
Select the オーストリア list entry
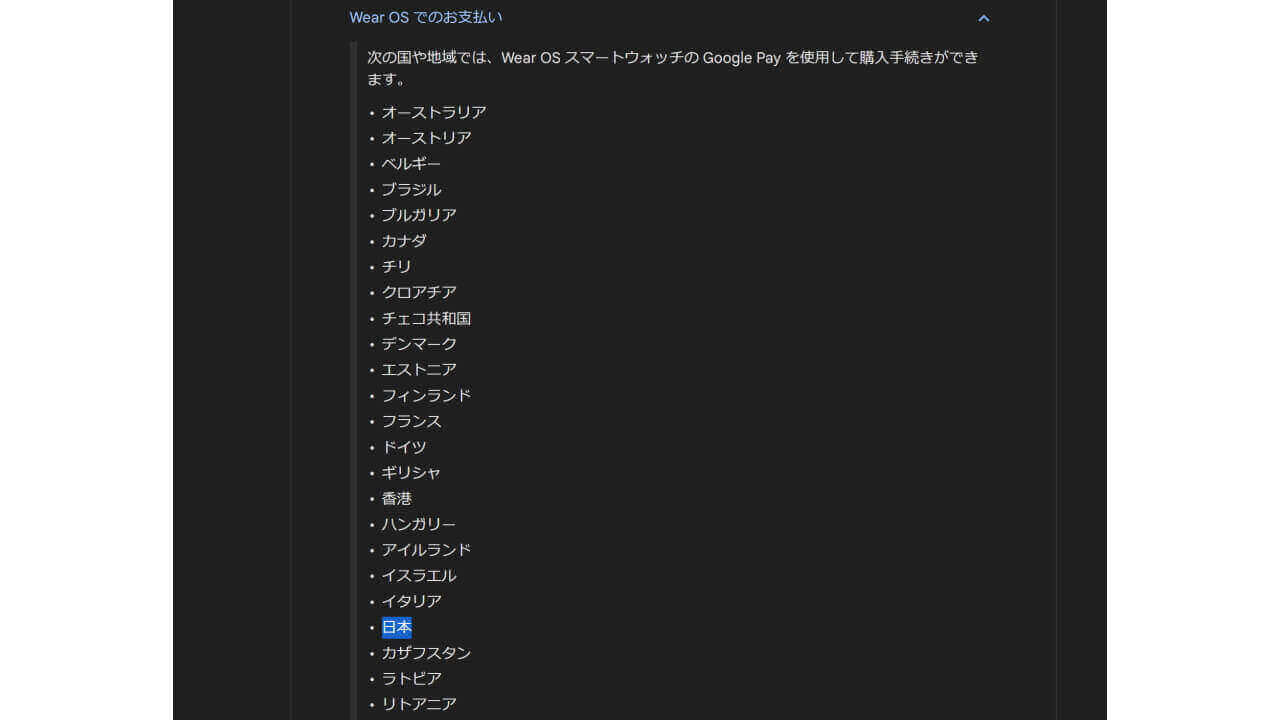pyautogui.click(x=426, y=138)
